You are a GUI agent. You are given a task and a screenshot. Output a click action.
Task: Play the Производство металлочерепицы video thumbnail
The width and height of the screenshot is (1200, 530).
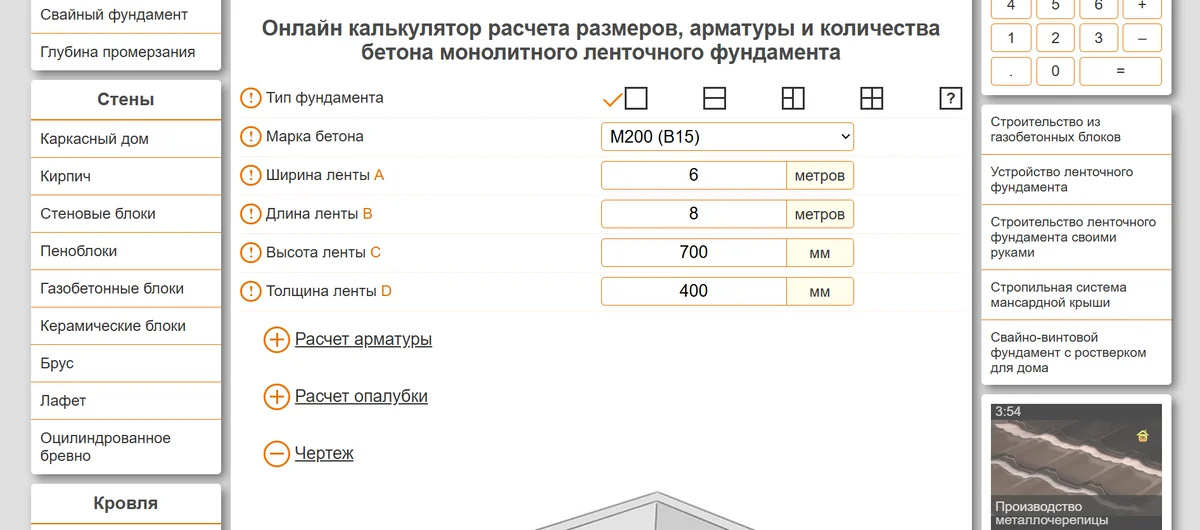(1076, 464)
